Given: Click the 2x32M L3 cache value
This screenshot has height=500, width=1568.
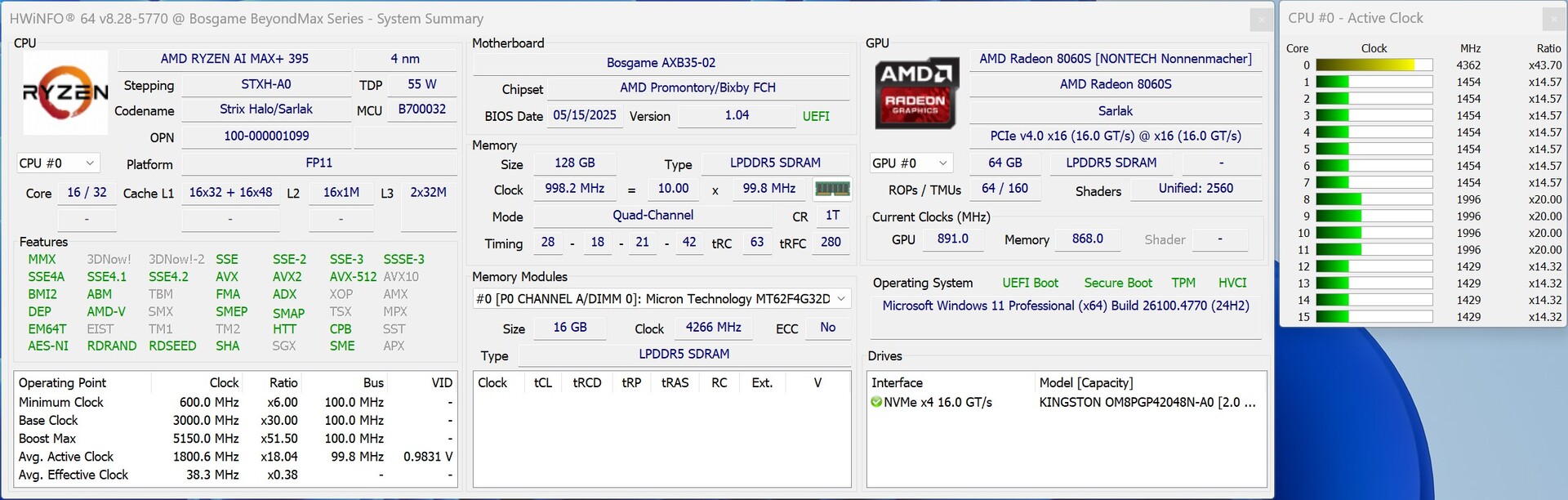Looking at the screenshot, I should 428,193.
